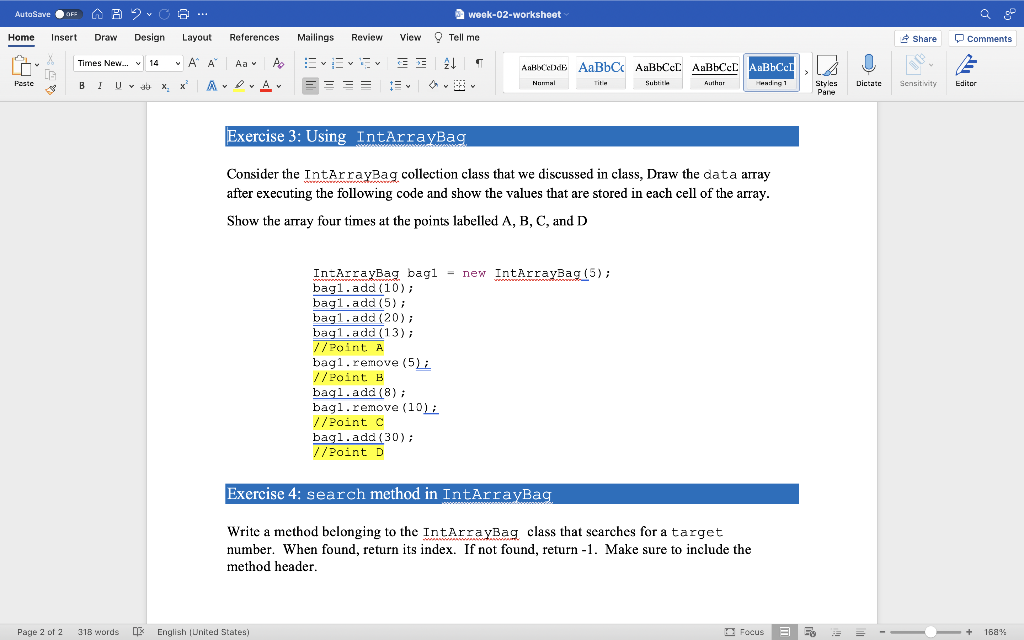
Task: Select the Bold formatting icon
Action: click(82, 86)
